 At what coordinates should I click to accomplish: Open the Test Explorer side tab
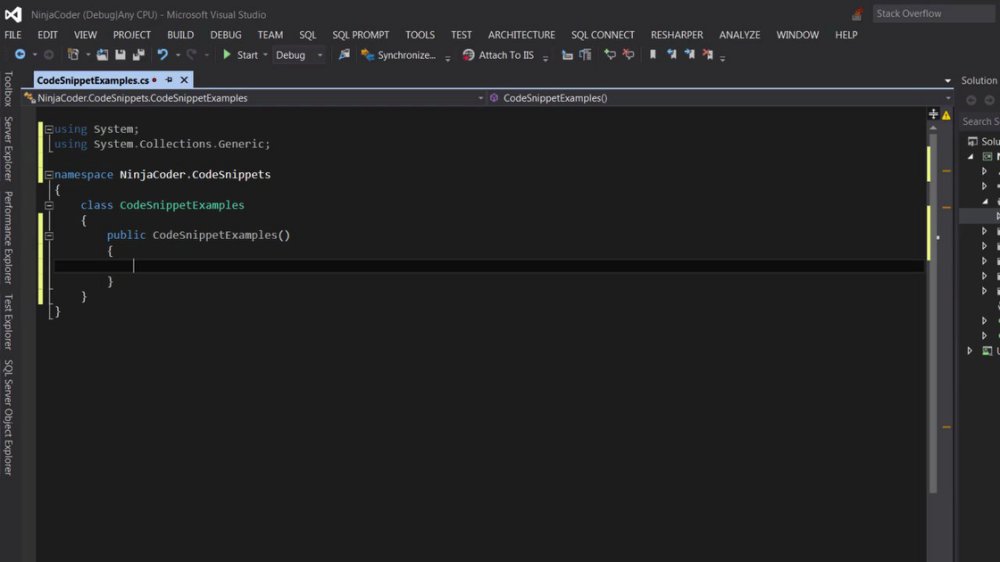pos(8,322)
